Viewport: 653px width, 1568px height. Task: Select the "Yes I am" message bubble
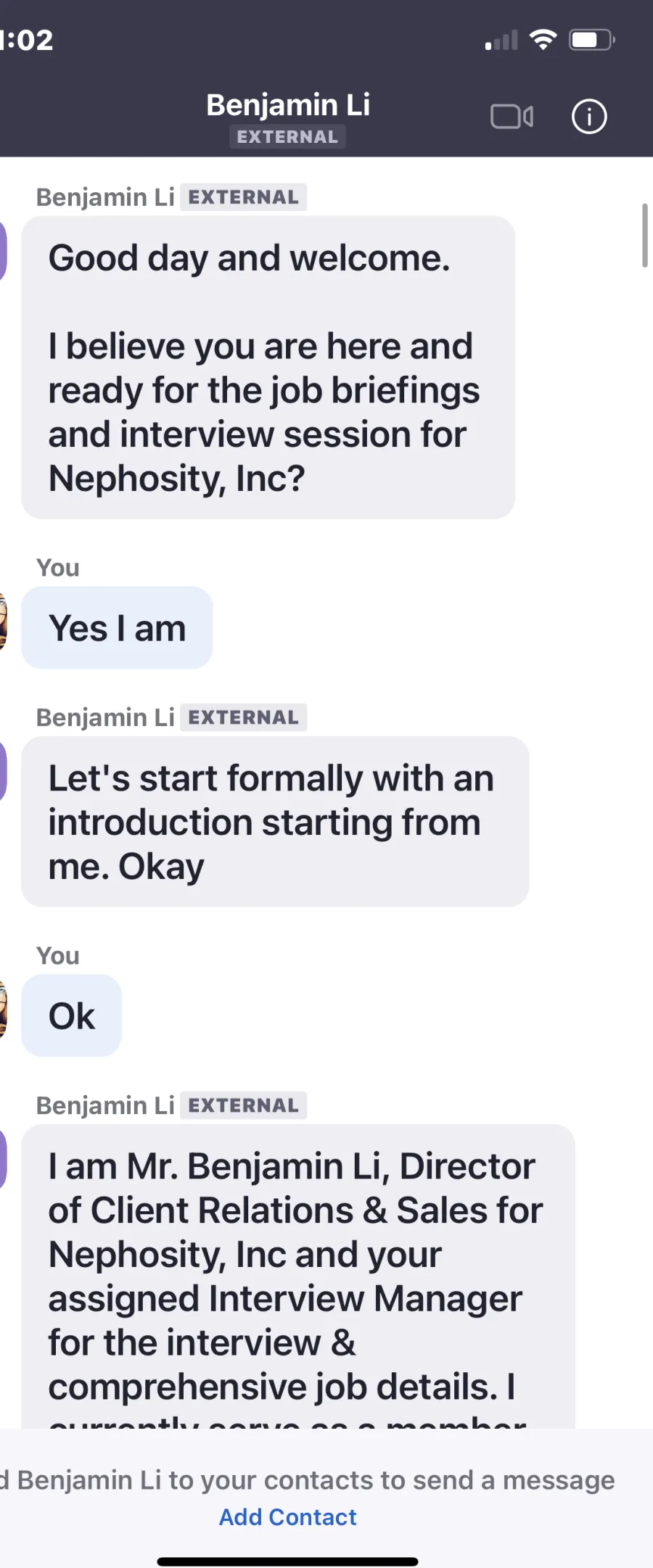(x=117, y=627)
